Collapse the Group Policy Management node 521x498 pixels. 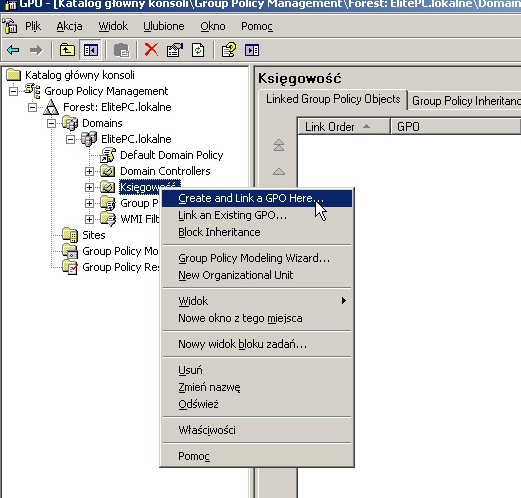[x=13, y=91]
